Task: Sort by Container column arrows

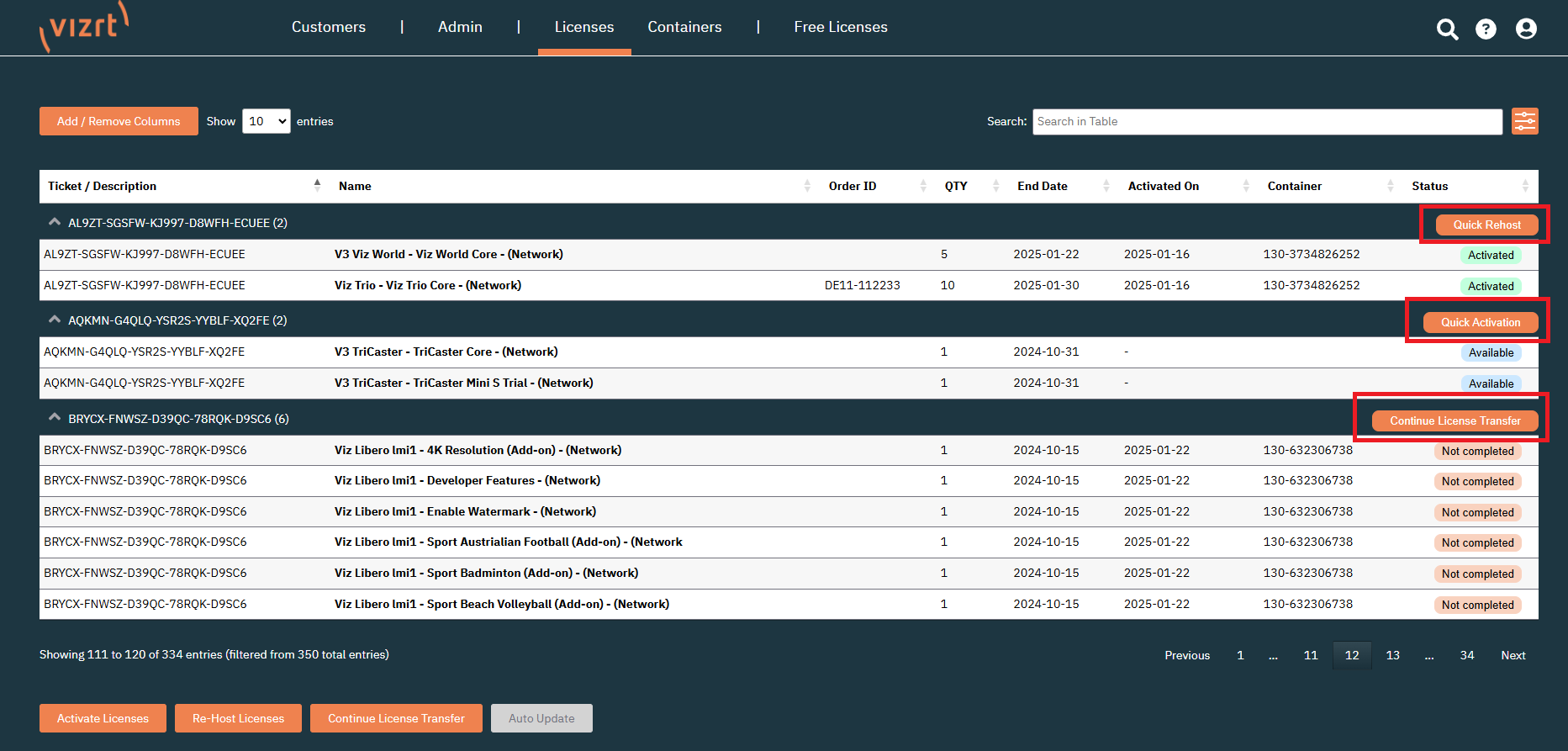Action: pos(1391,186)
